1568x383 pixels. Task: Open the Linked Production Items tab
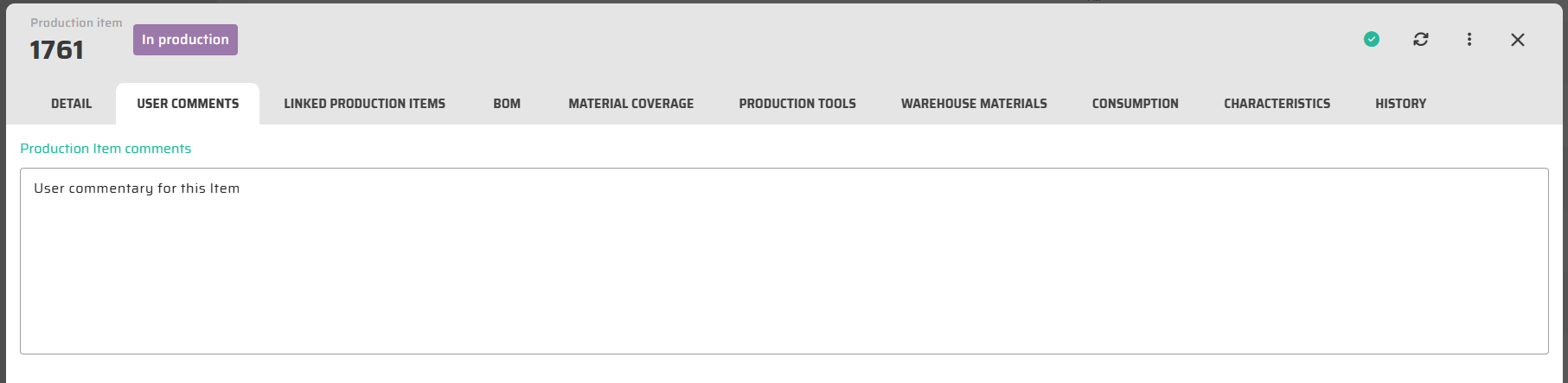(364, 104)
